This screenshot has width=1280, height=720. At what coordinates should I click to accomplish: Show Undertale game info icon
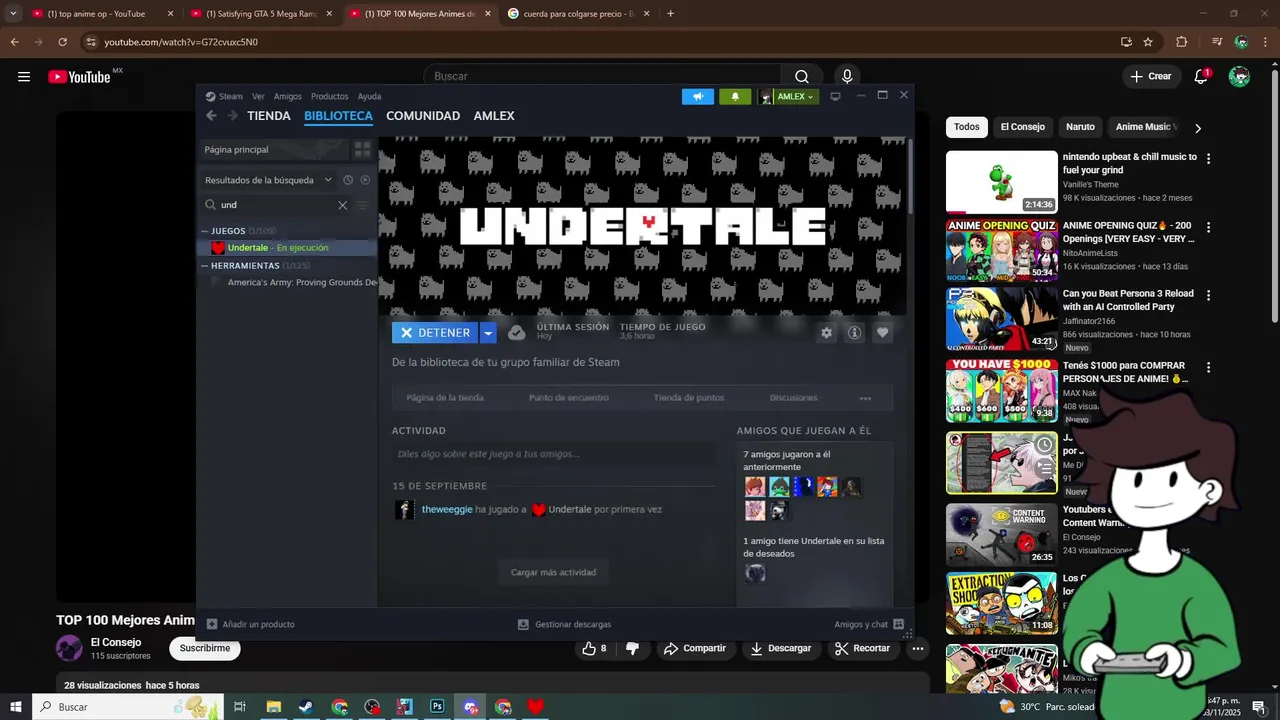[x=854, y=333]
